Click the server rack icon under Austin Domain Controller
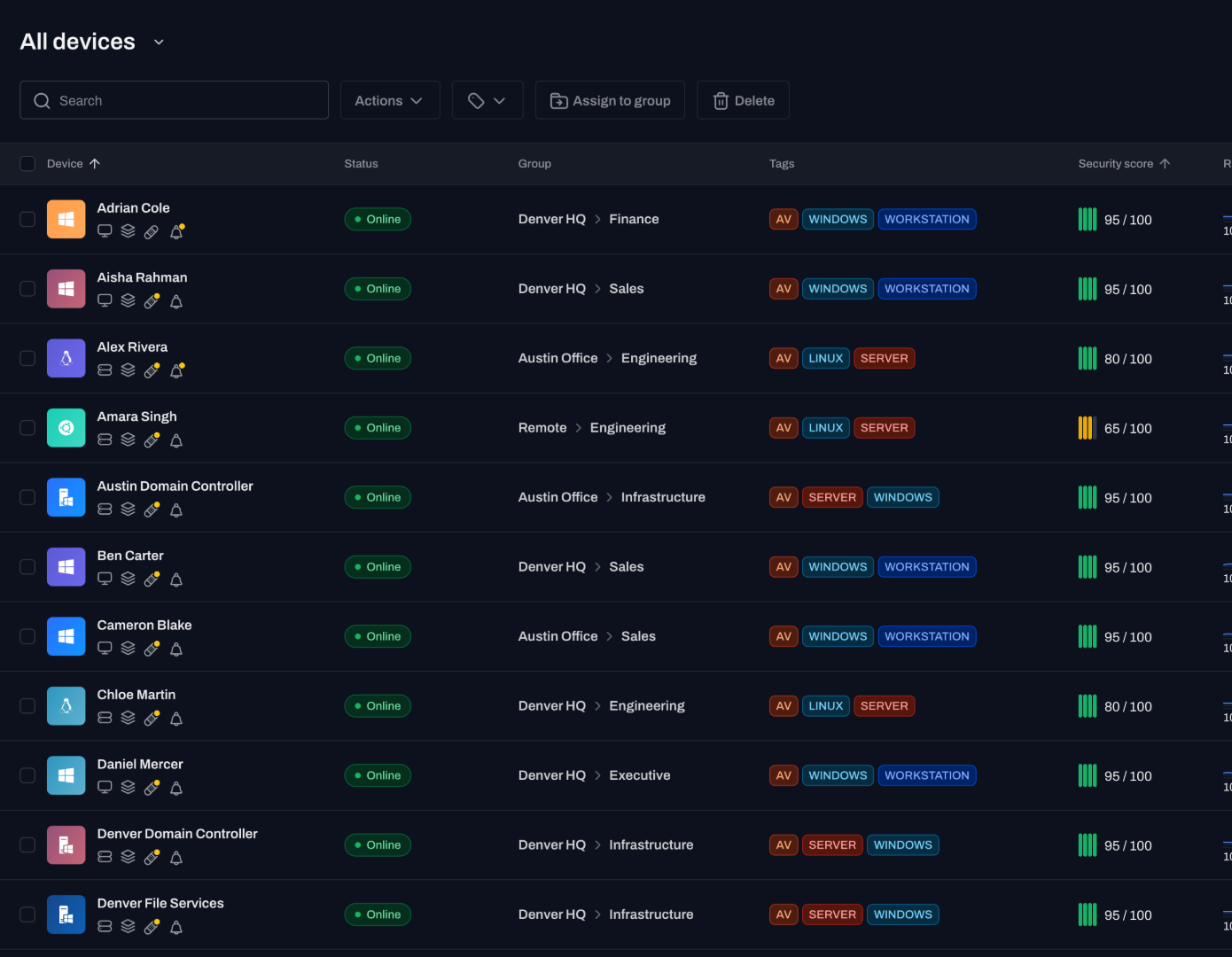This screenshot has height=957, width=1232. (x=105, y=510)
